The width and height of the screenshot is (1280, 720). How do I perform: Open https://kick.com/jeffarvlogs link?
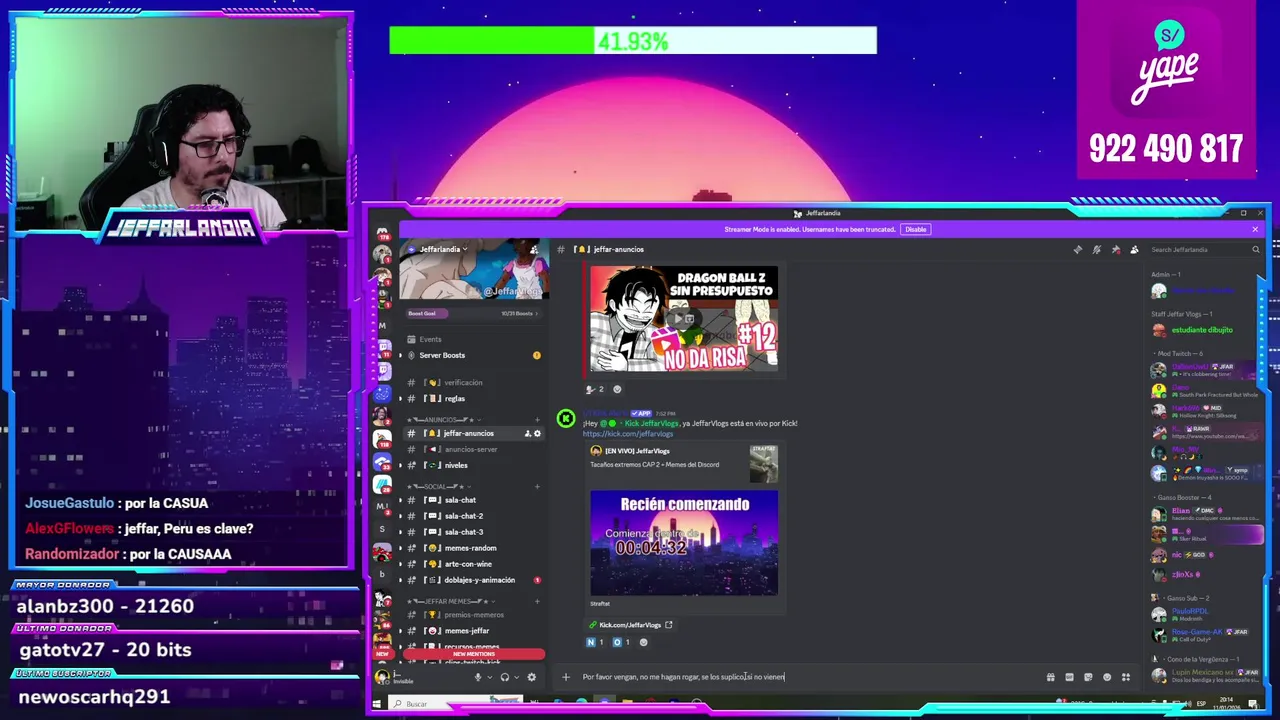pyautogui.click(x=628, y=433)
